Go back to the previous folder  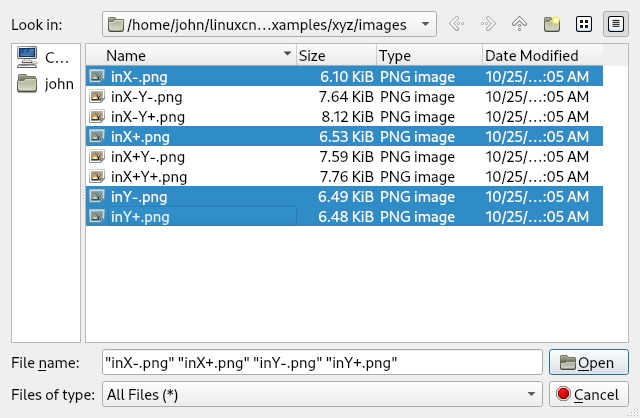[456, 24]
